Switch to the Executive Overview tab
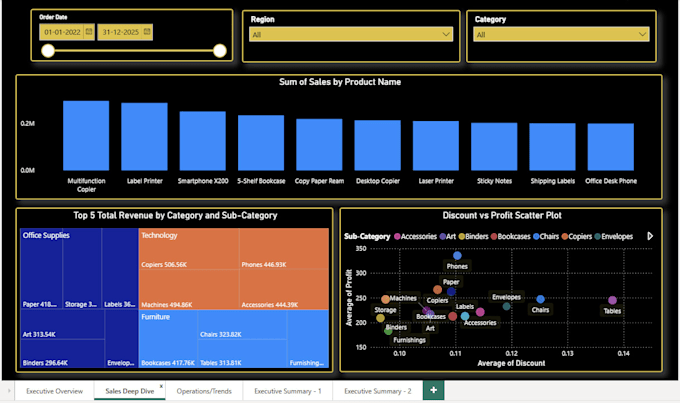The width and height of the screenshot is (680, 403). click(x=54, y=391)
